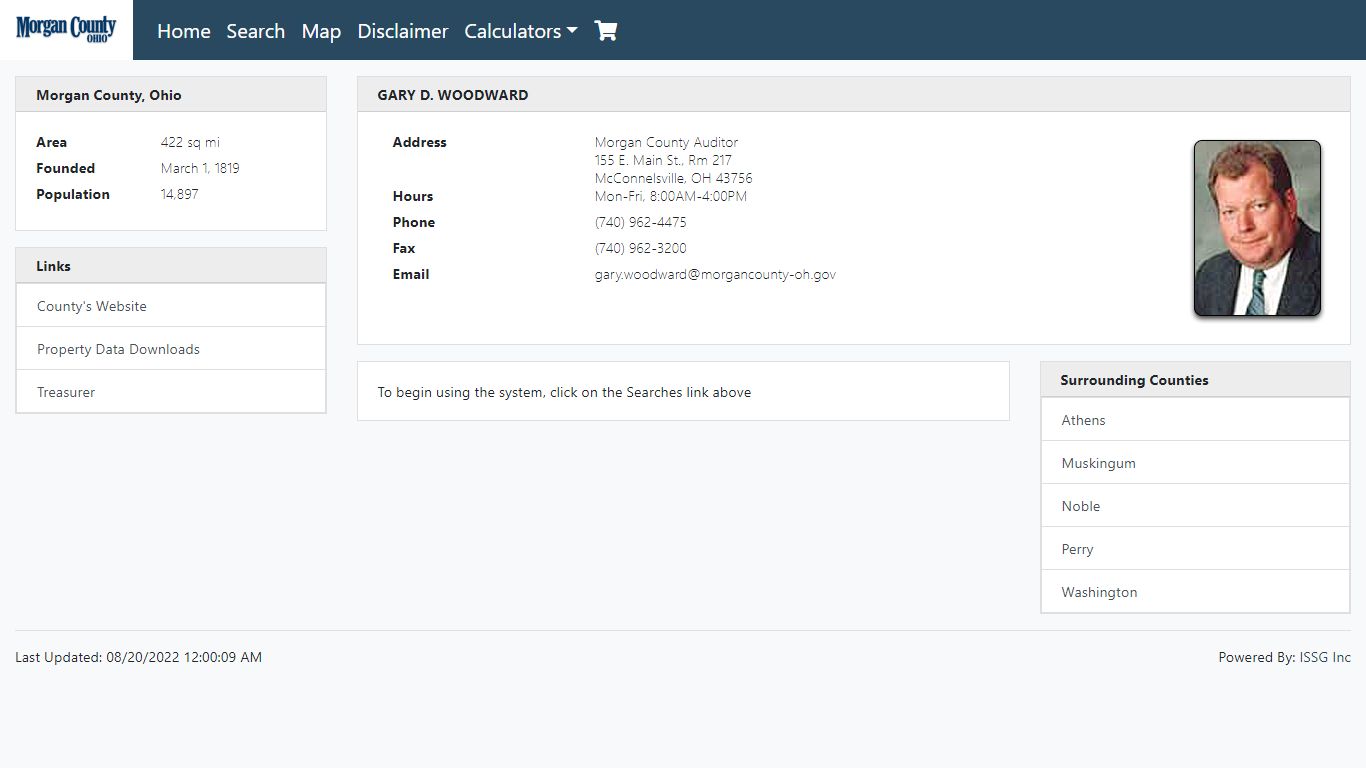The image size is (1366, 768).
Task: Open the Noble county link
Action: tap(1195, 506)
